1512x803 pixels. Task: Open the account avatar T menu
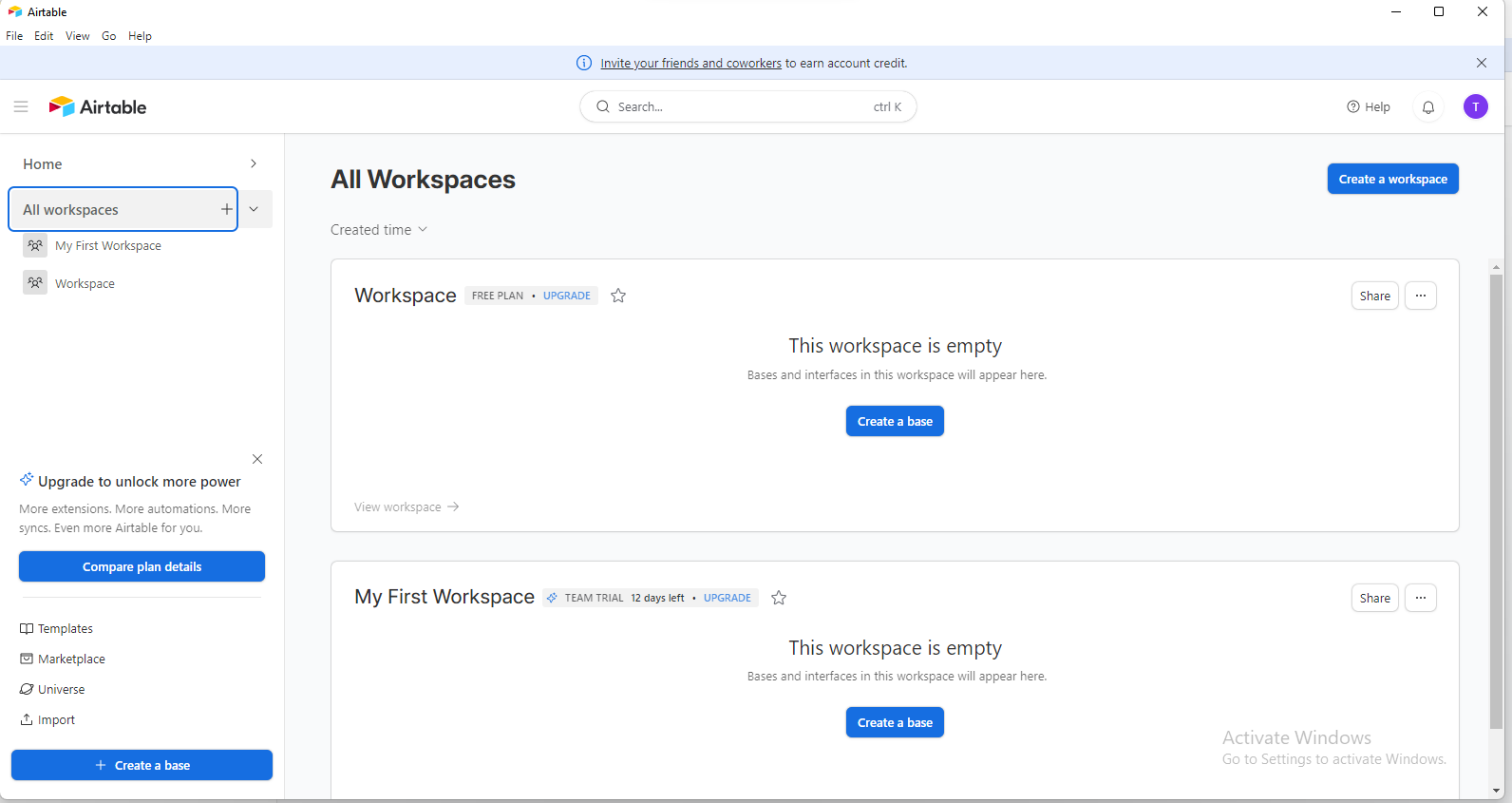point(1476,106)
